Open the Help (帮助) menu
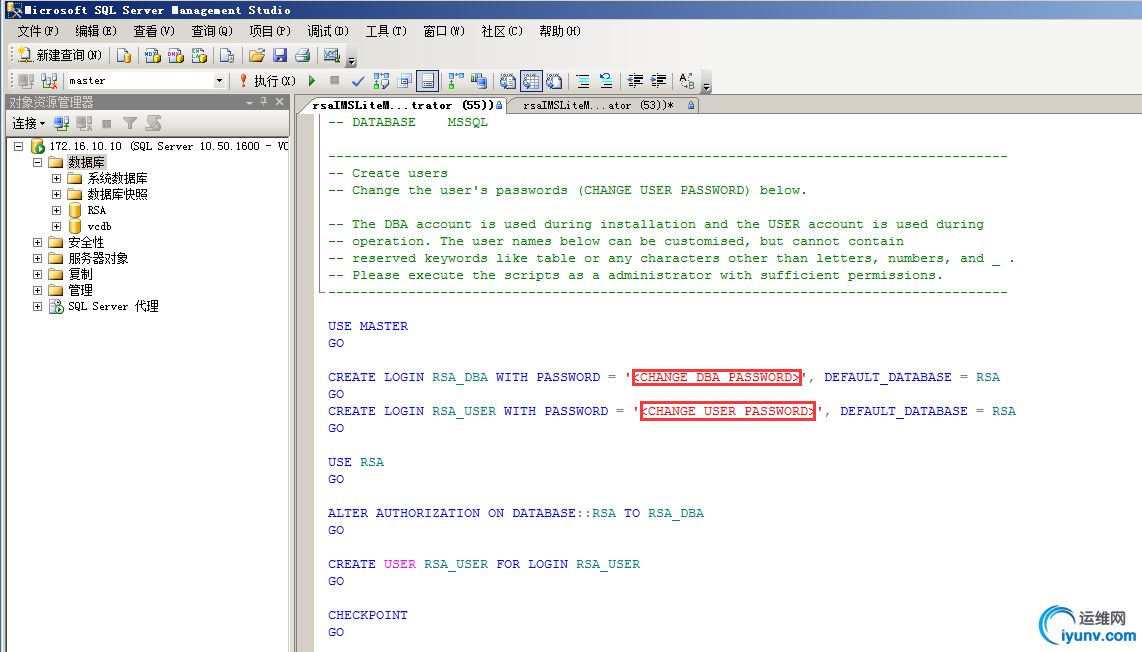 (559, 31)
